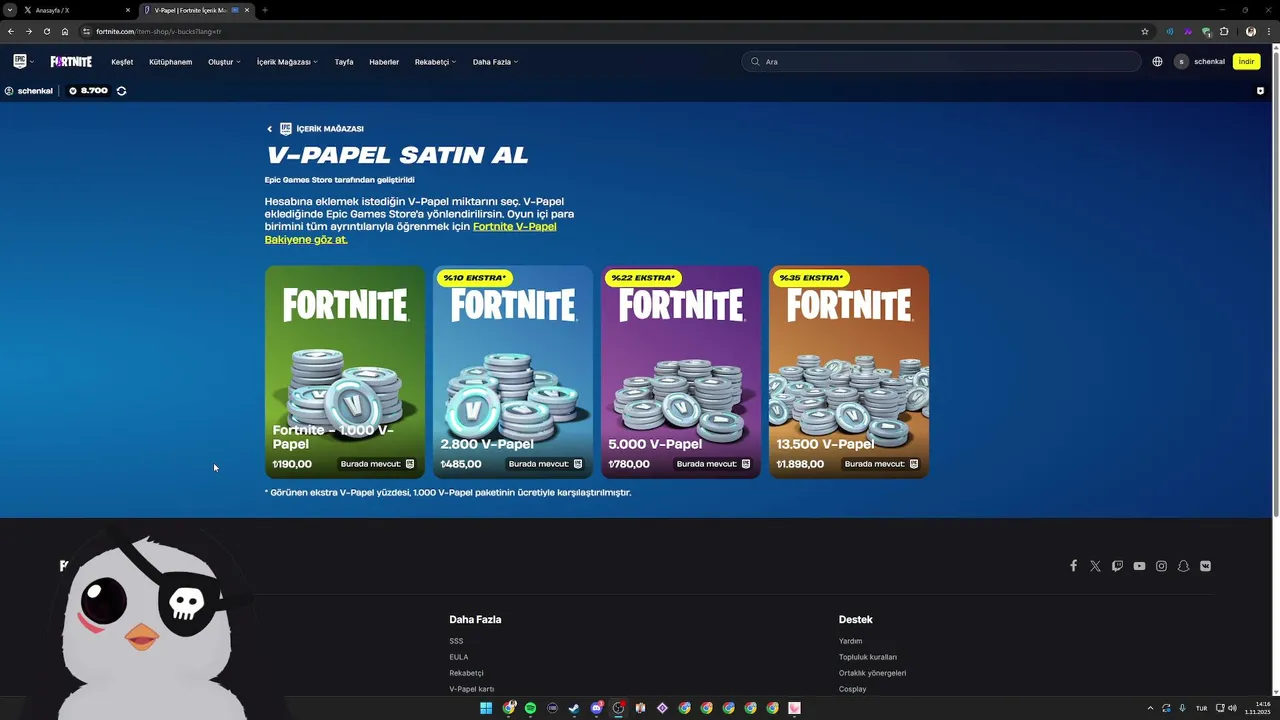Open the V-Papel kartı footer link

click(472, 689)
